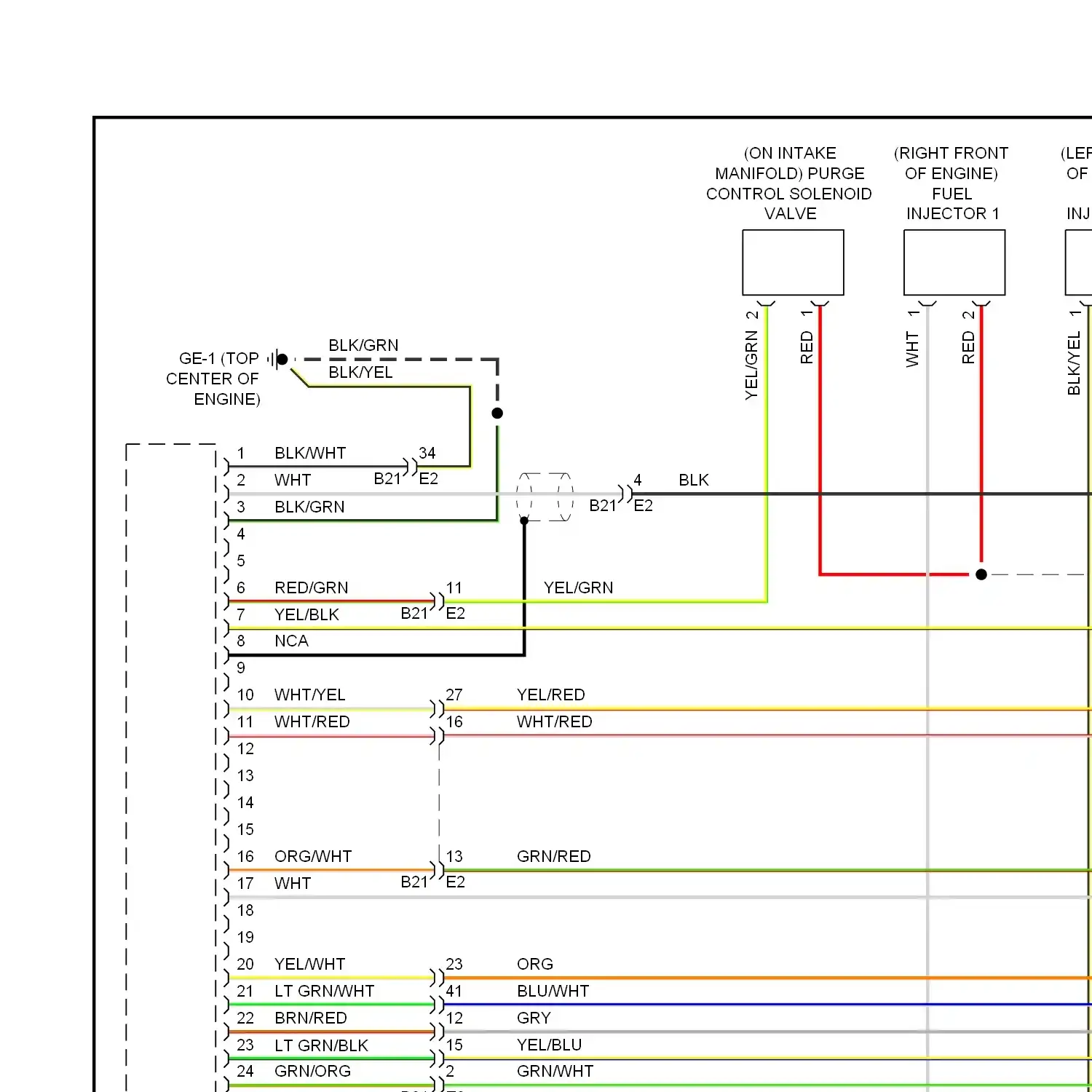Select the WHT/RED label on connector pin 11
This screenshot has height=1092, width=1092.
(x=312, y=721)
